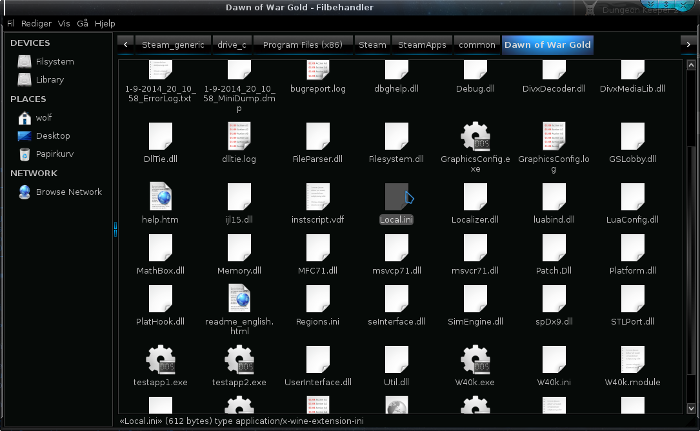Viewport: 700px width, 431px height.
Task: Jump to Steam path segment
Action: coord(372,45)
